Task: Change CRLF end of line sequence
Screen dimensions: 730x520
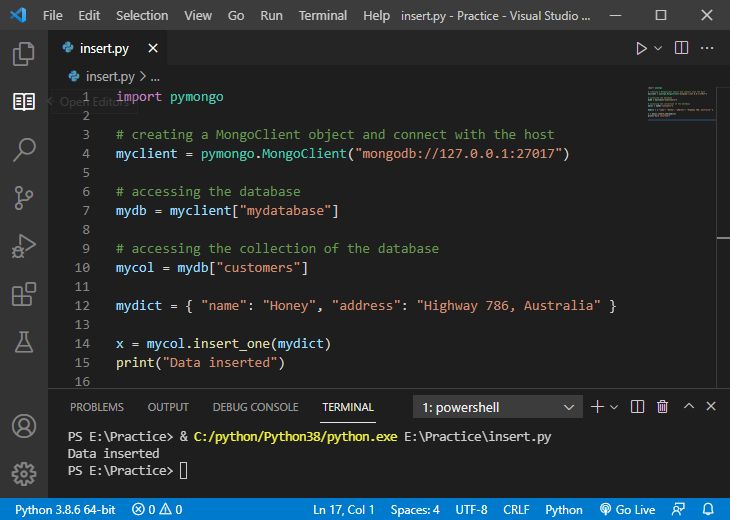Action: (516, 509)
